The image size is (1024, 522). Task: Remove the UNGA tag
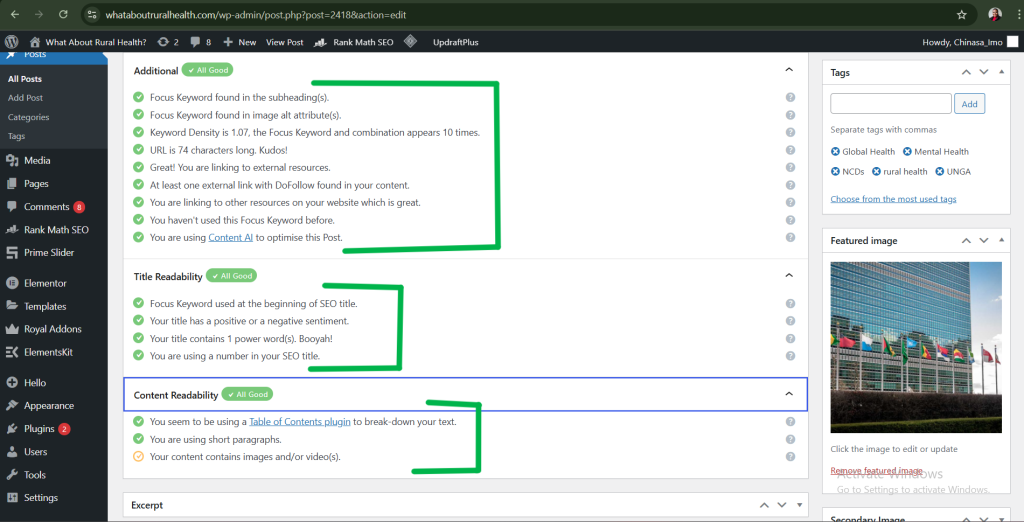pos(940,172)
